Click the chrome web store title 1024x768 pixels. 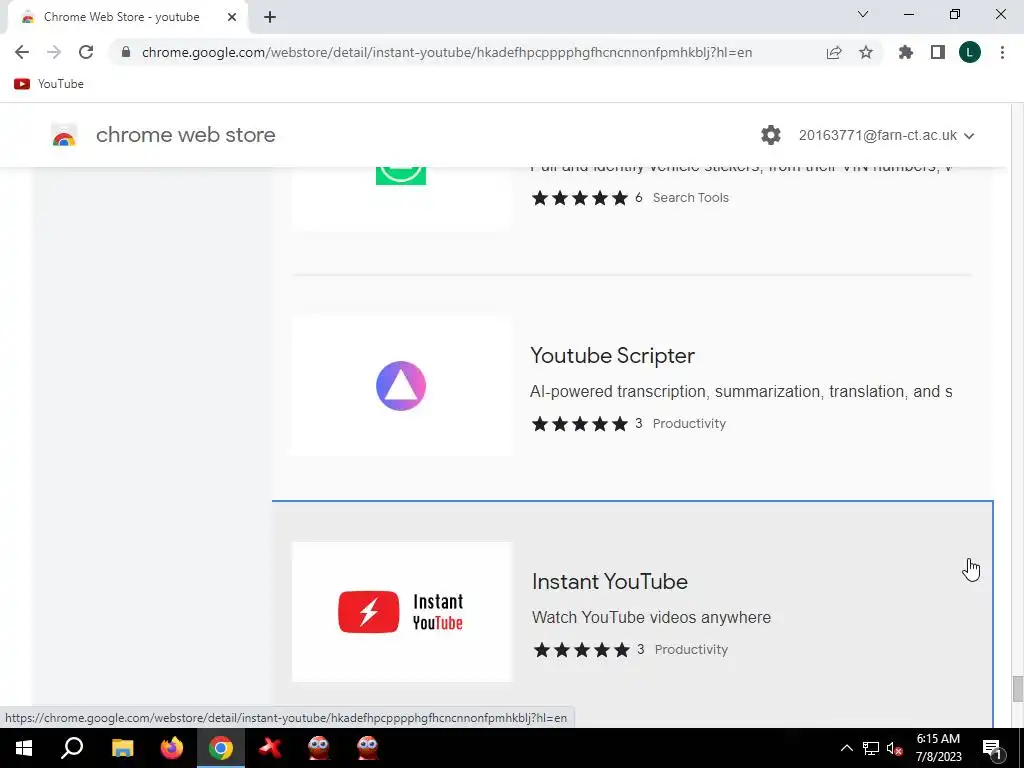185,135
